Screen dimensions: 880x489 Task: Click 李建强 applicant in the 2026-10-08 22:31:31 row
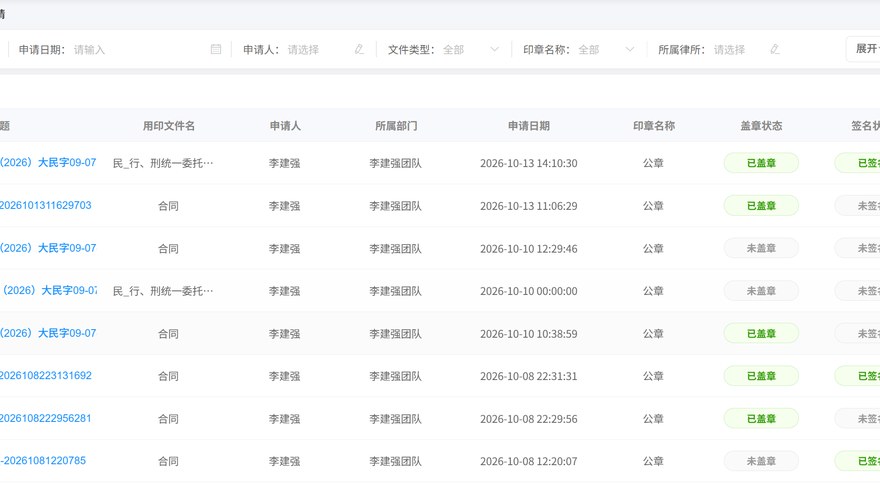coord(285,376)
